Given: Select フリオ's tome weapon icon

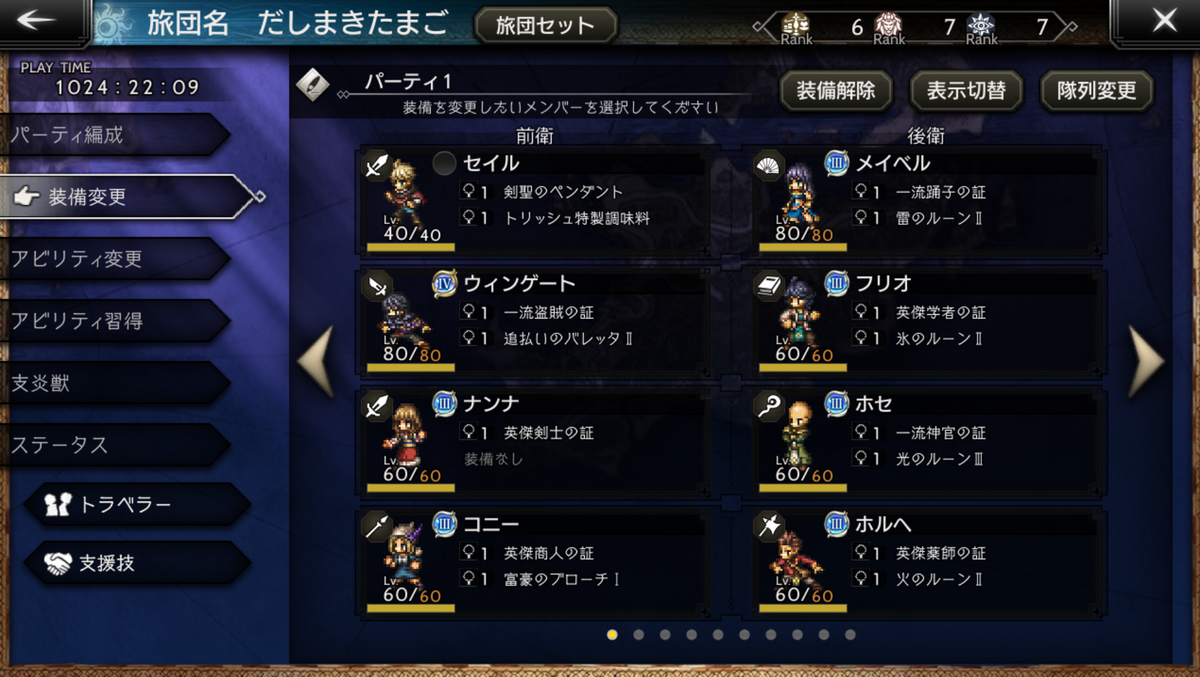Looking at the screenshot, I should [x=768, y=285].
